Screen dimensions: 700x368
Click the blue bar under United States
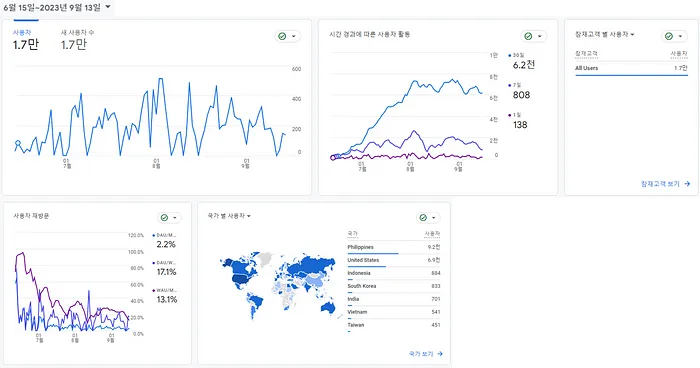tap(367, 267)
